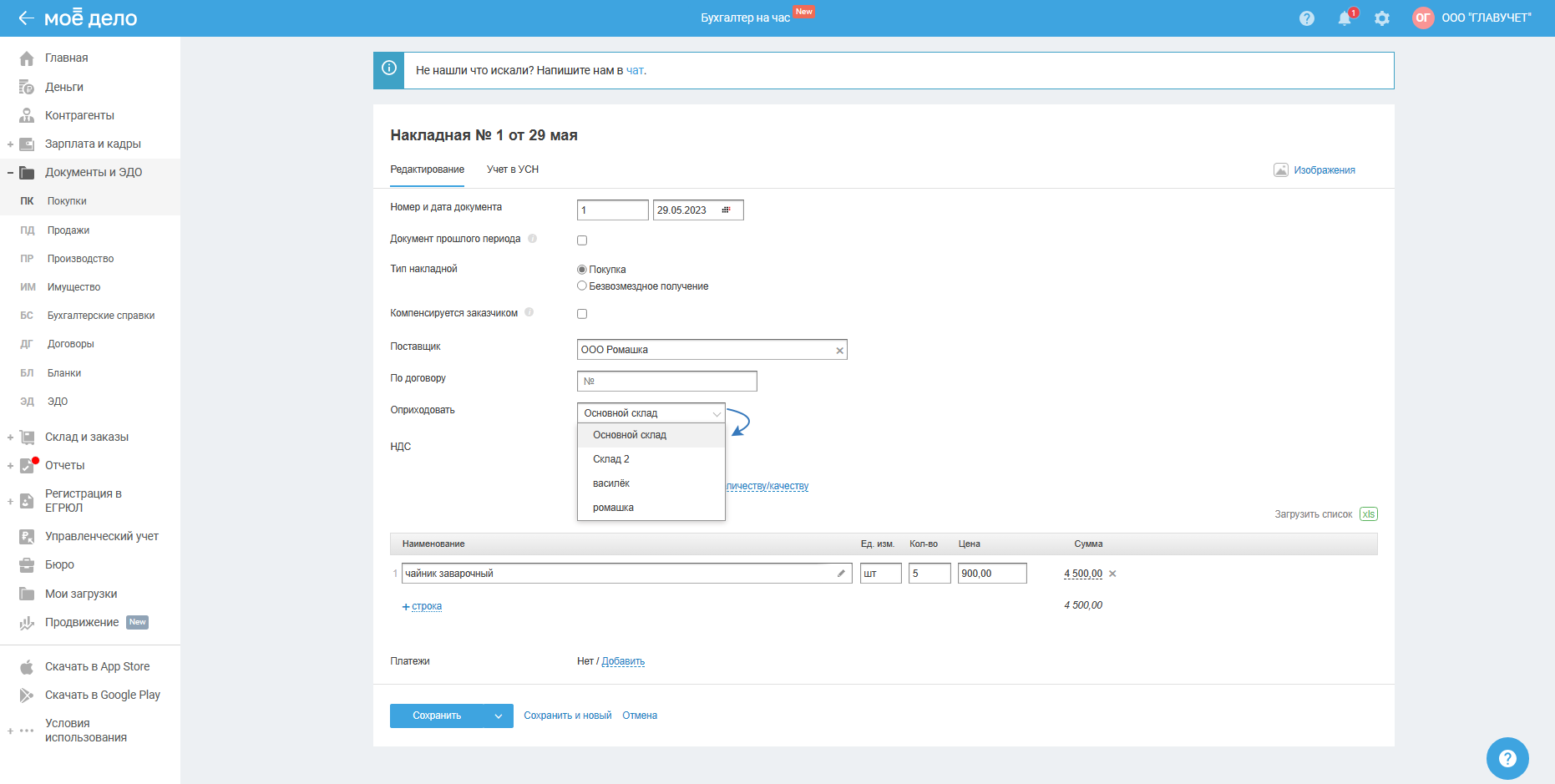Toggle Компенсируется заказчиком checkbox

pyautogui.click(x=582, y=314)
